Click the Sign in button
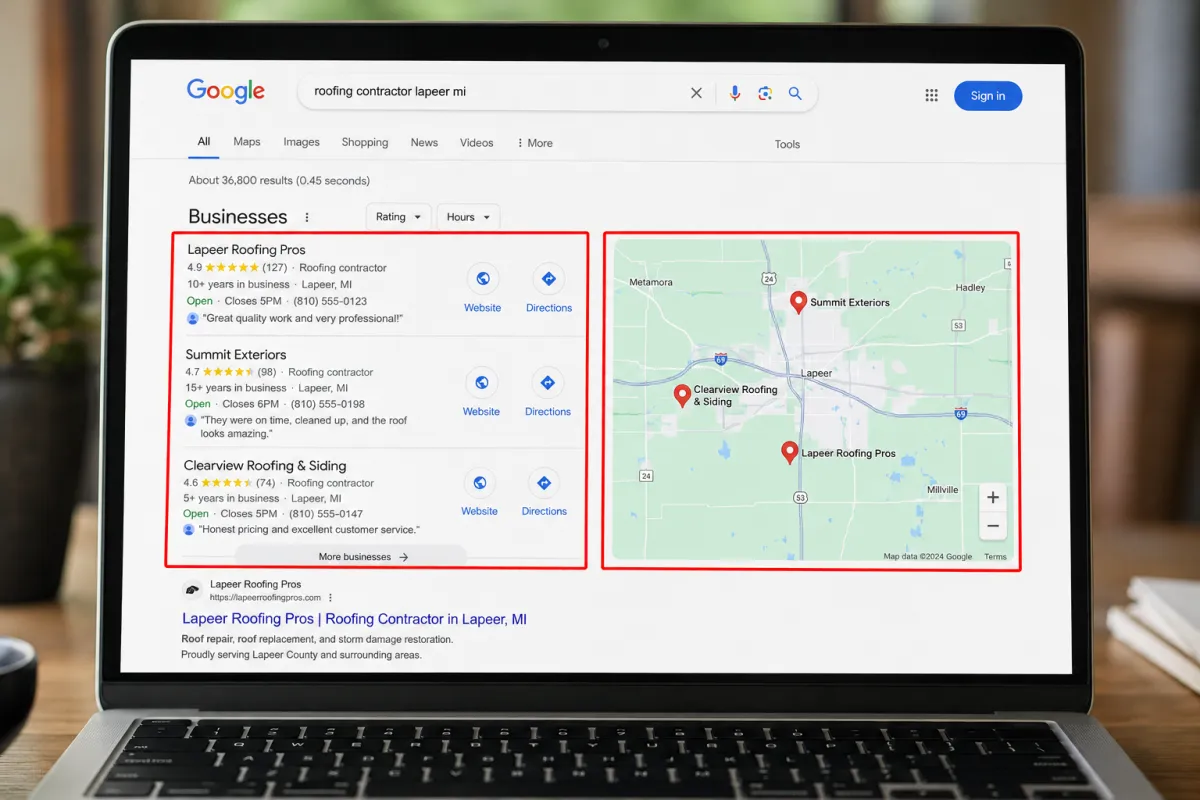Screen dimensions: 1200x800 click(x=988, y=96)
